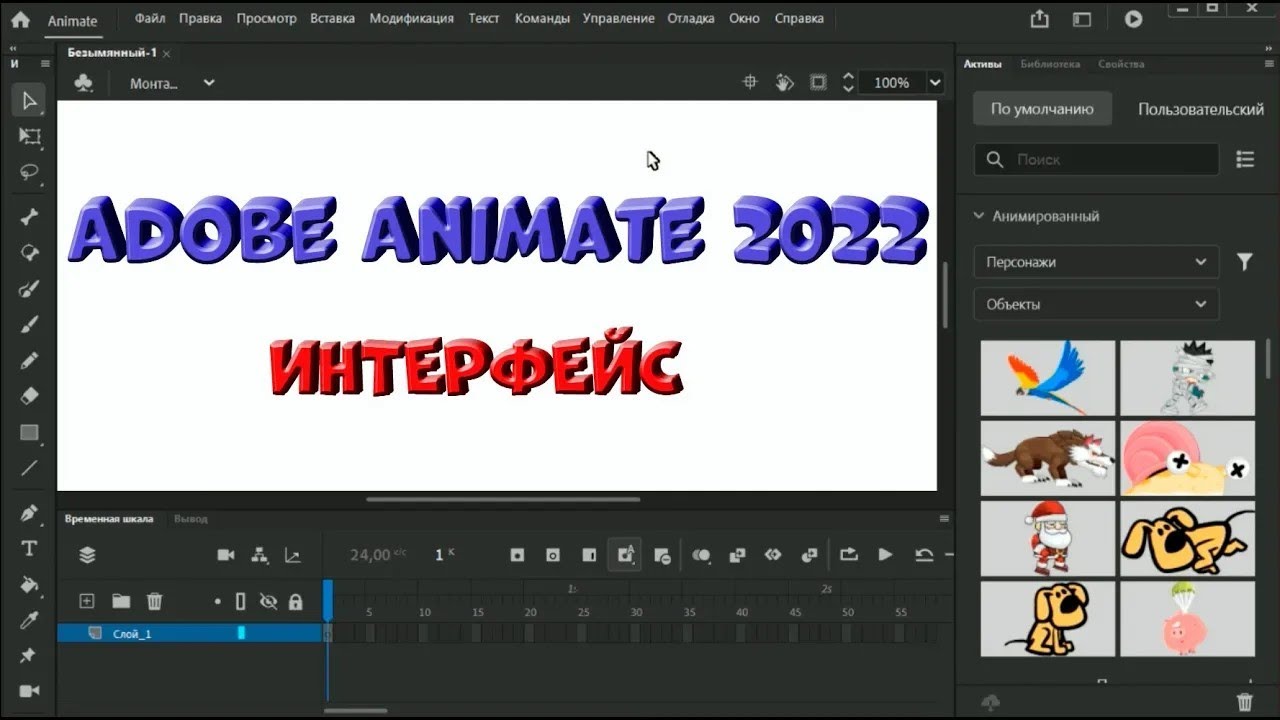
Task: Click the graph edit button in timeline
Action: pos(292,554)
